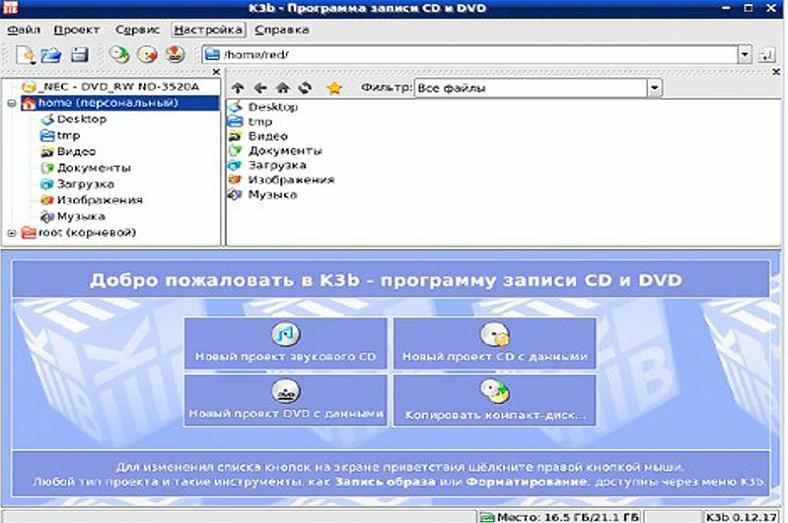The height and width of the screenshot is (523, 788).
Task: Select root (корневой) in the tree
Action: (x=87, y=233)
